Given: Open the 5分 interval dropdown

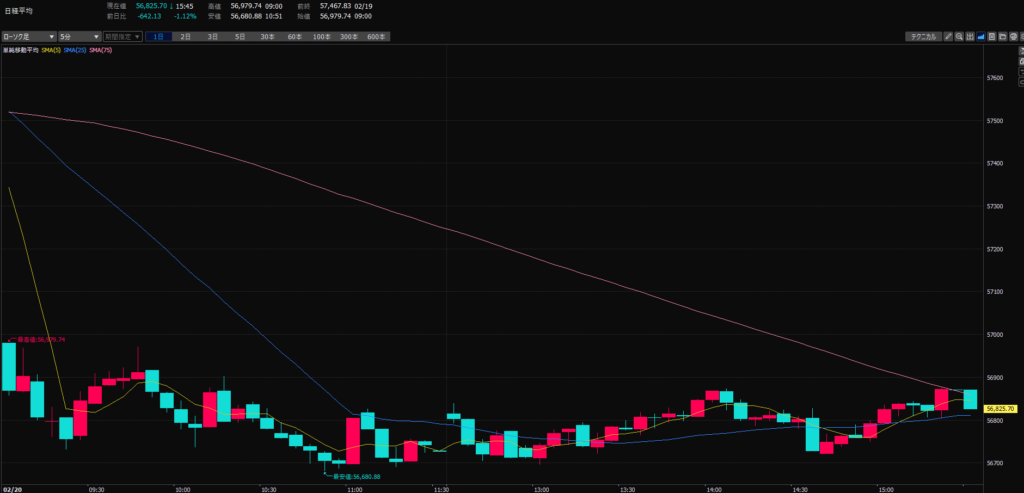Looking at the screenshot, I should click(x=78, y=37).
